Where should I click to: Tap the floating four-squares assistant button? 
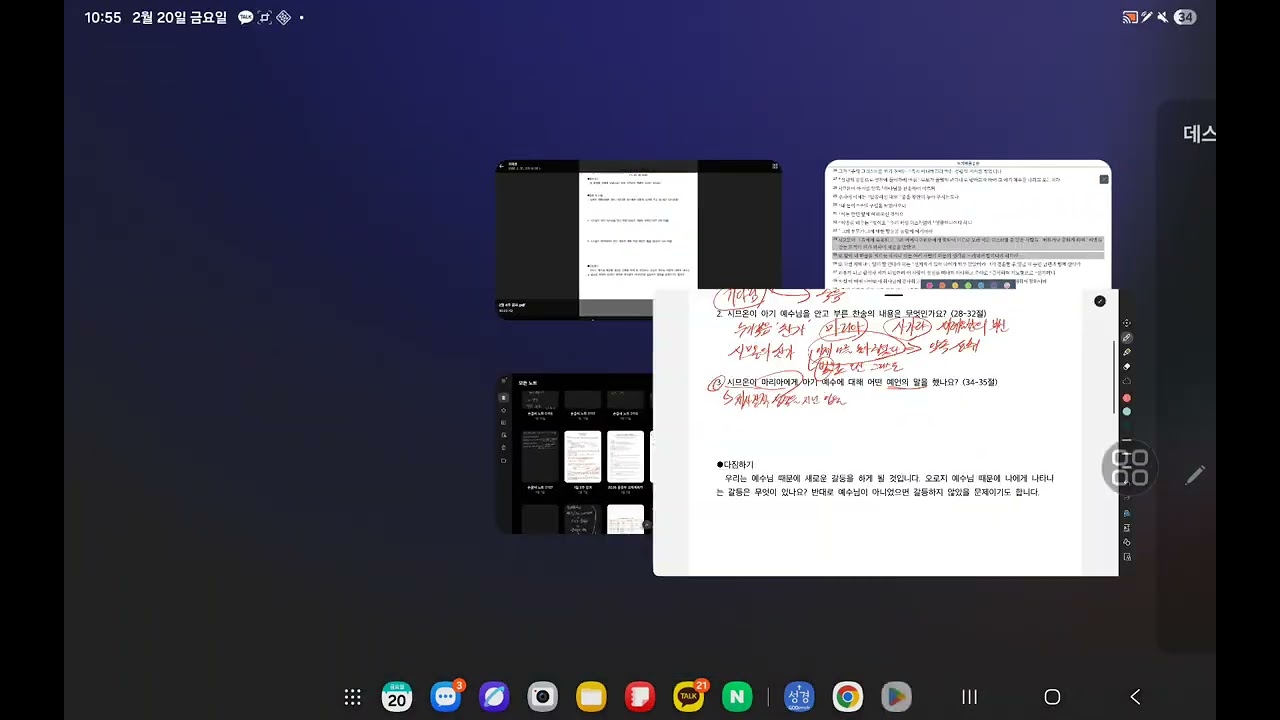pyautogui.click(x=1130, y=468)
